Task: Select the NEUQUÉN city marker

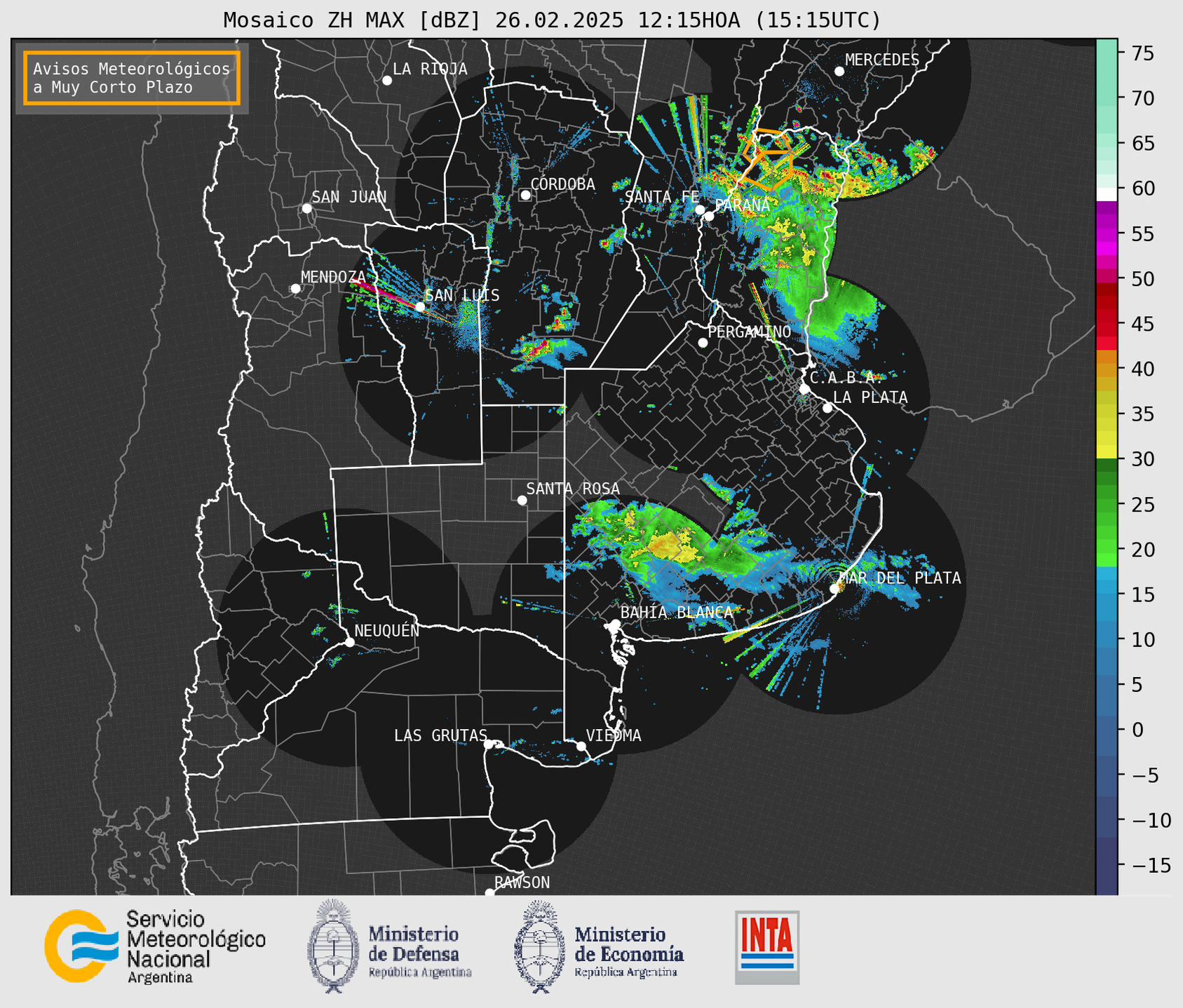Action: (350, 642)
